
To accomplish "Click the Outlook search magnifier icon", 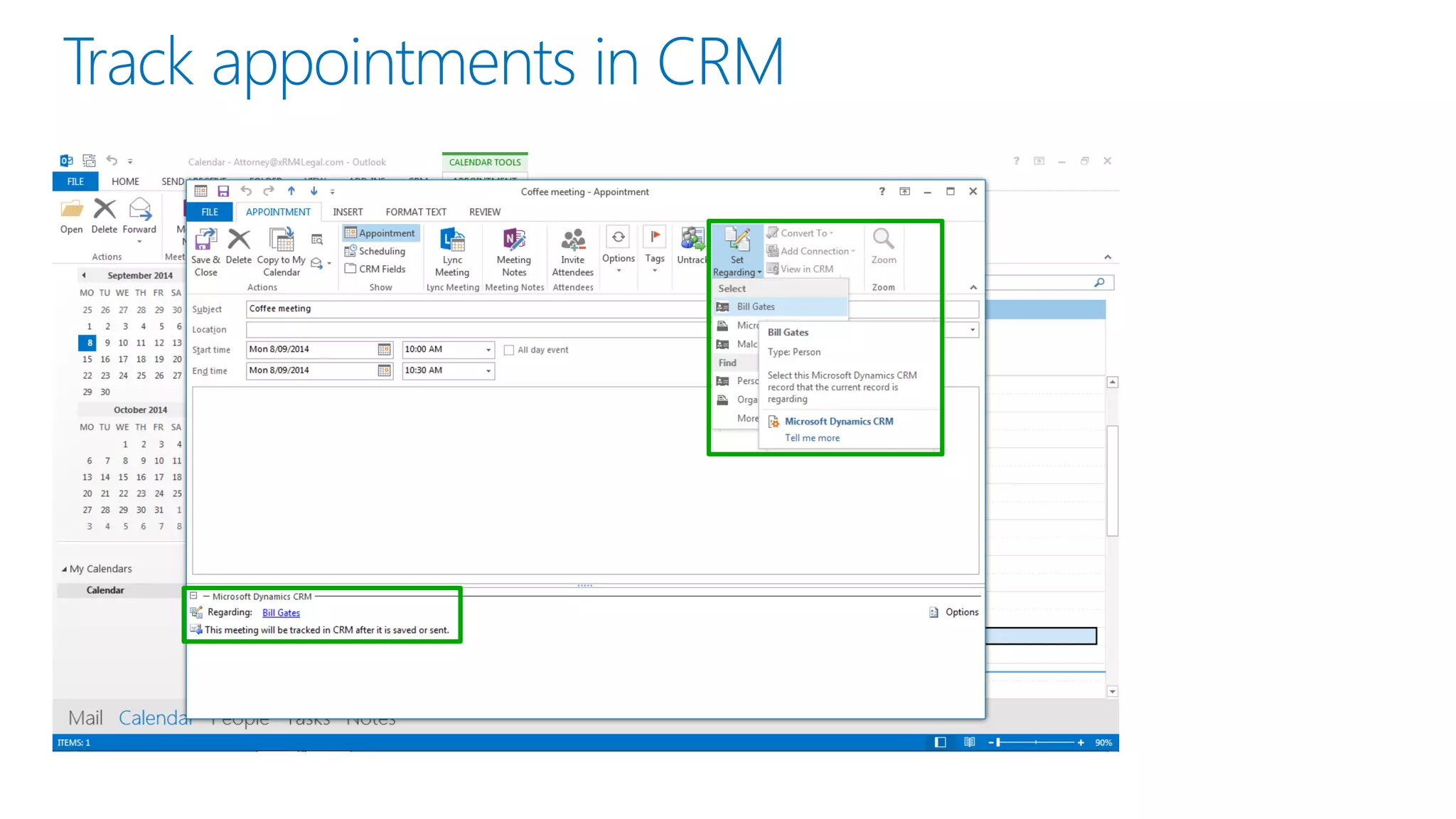I will pos(1099,283).
